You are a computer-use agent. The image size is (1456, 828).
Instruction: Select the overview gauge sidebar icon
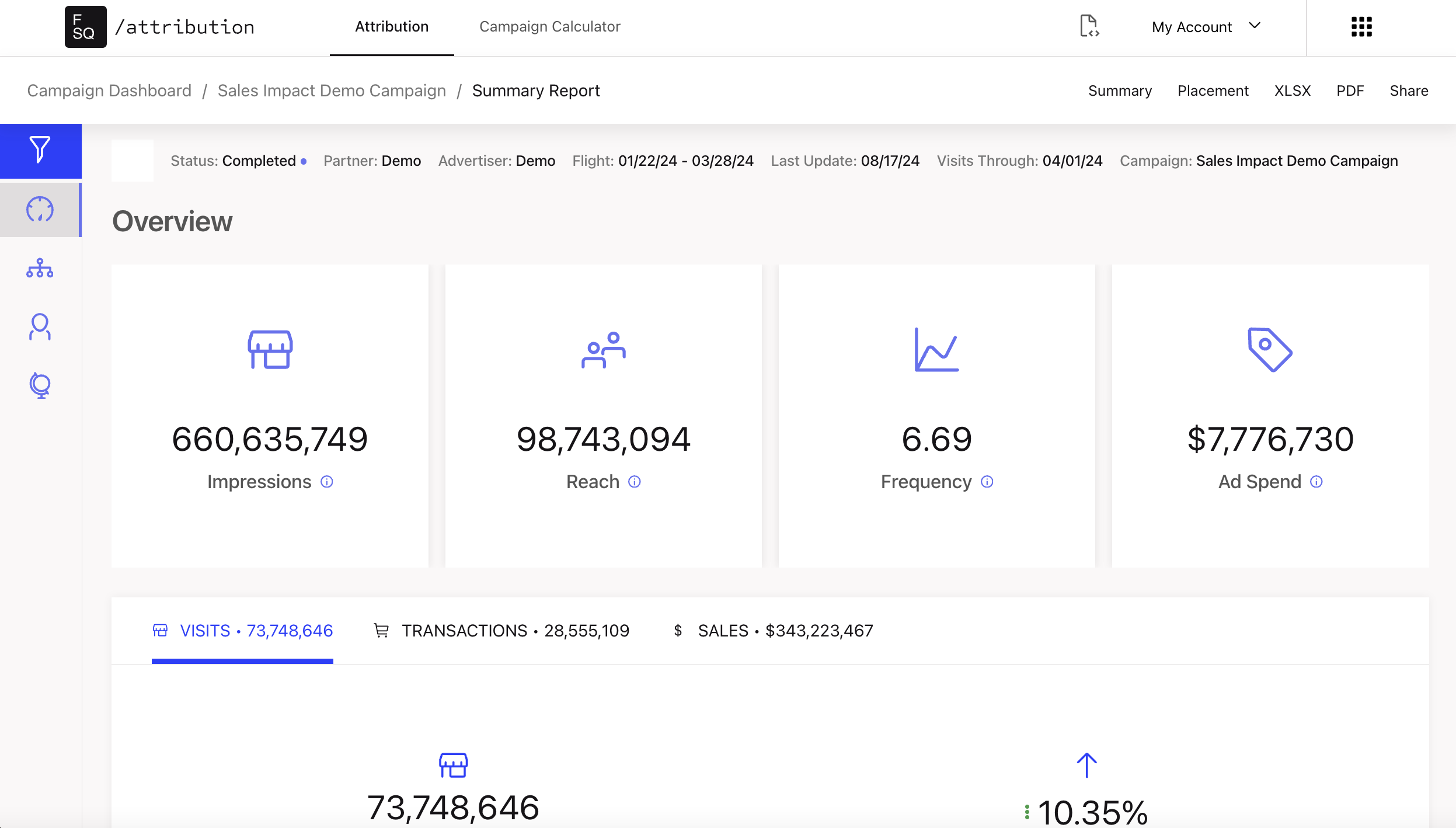click(40, 209)
